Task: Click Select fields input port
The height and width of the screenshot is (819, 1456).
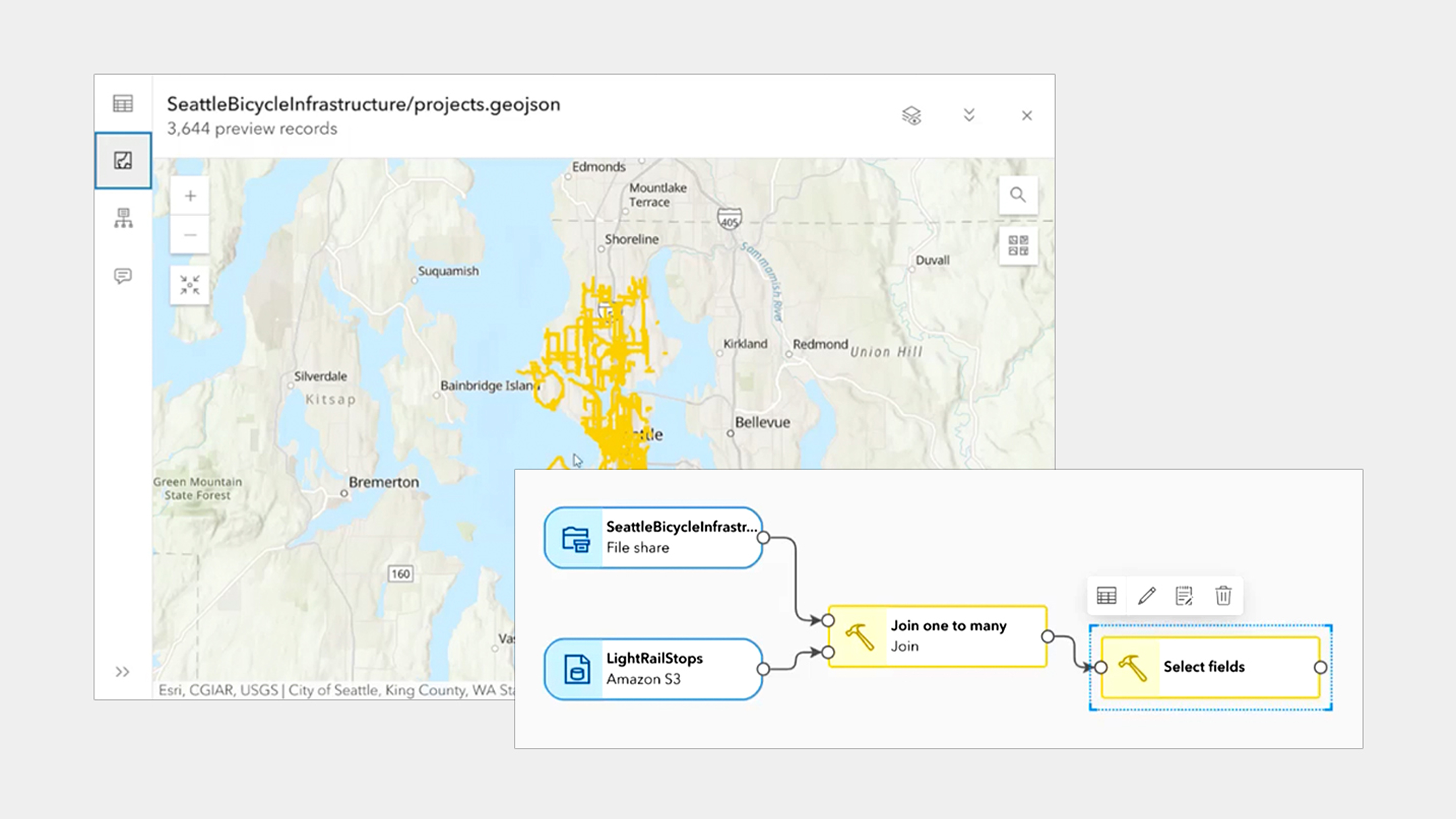Action: coord(1101,668)
